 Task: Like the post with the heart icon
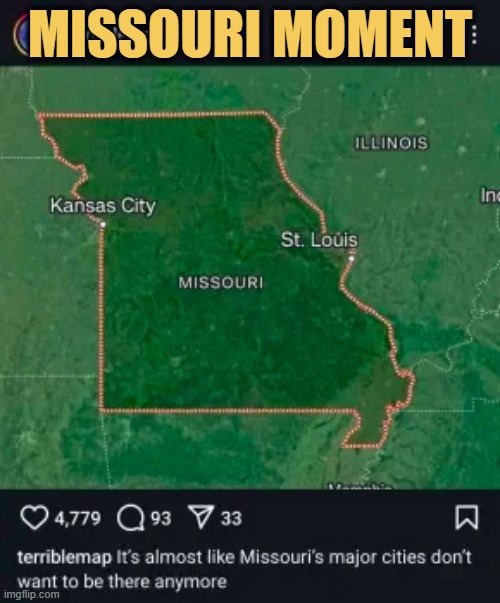34,518
